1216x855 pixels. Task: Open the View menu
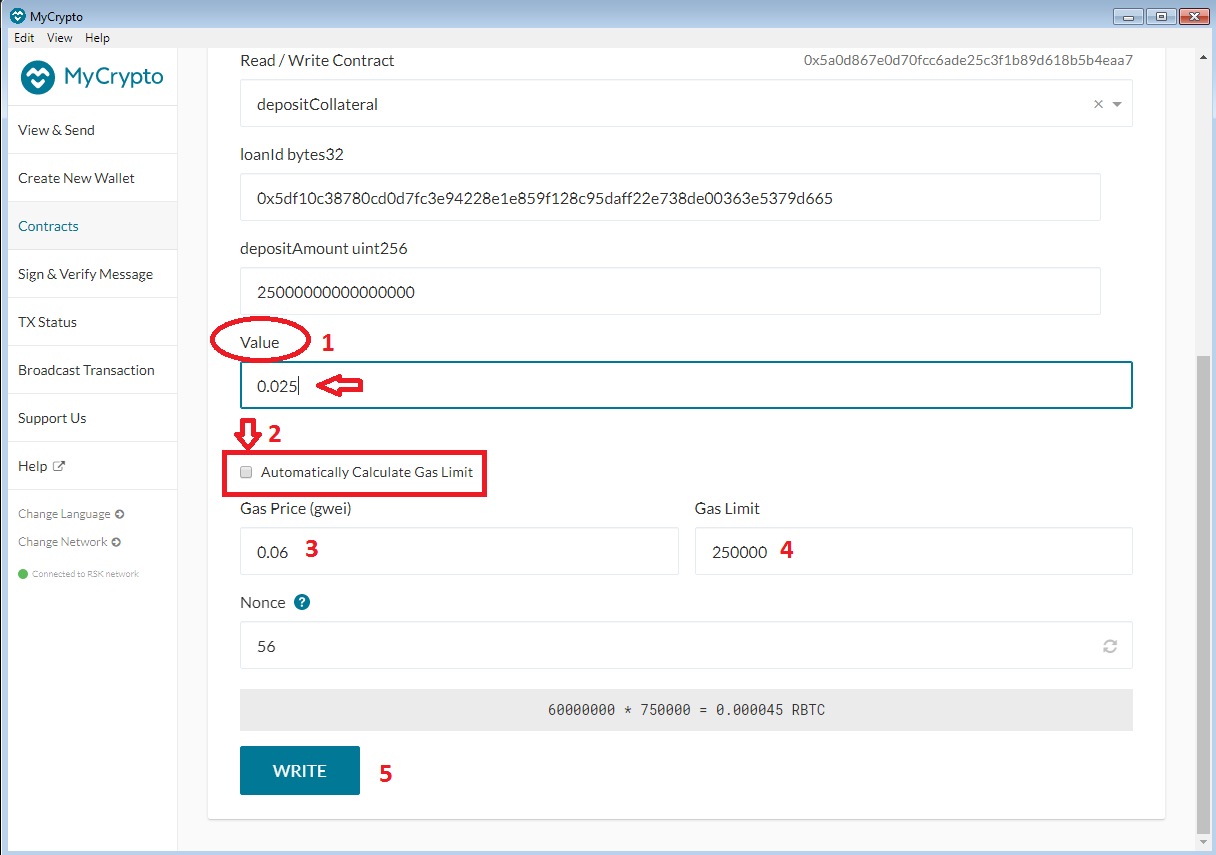60,38
